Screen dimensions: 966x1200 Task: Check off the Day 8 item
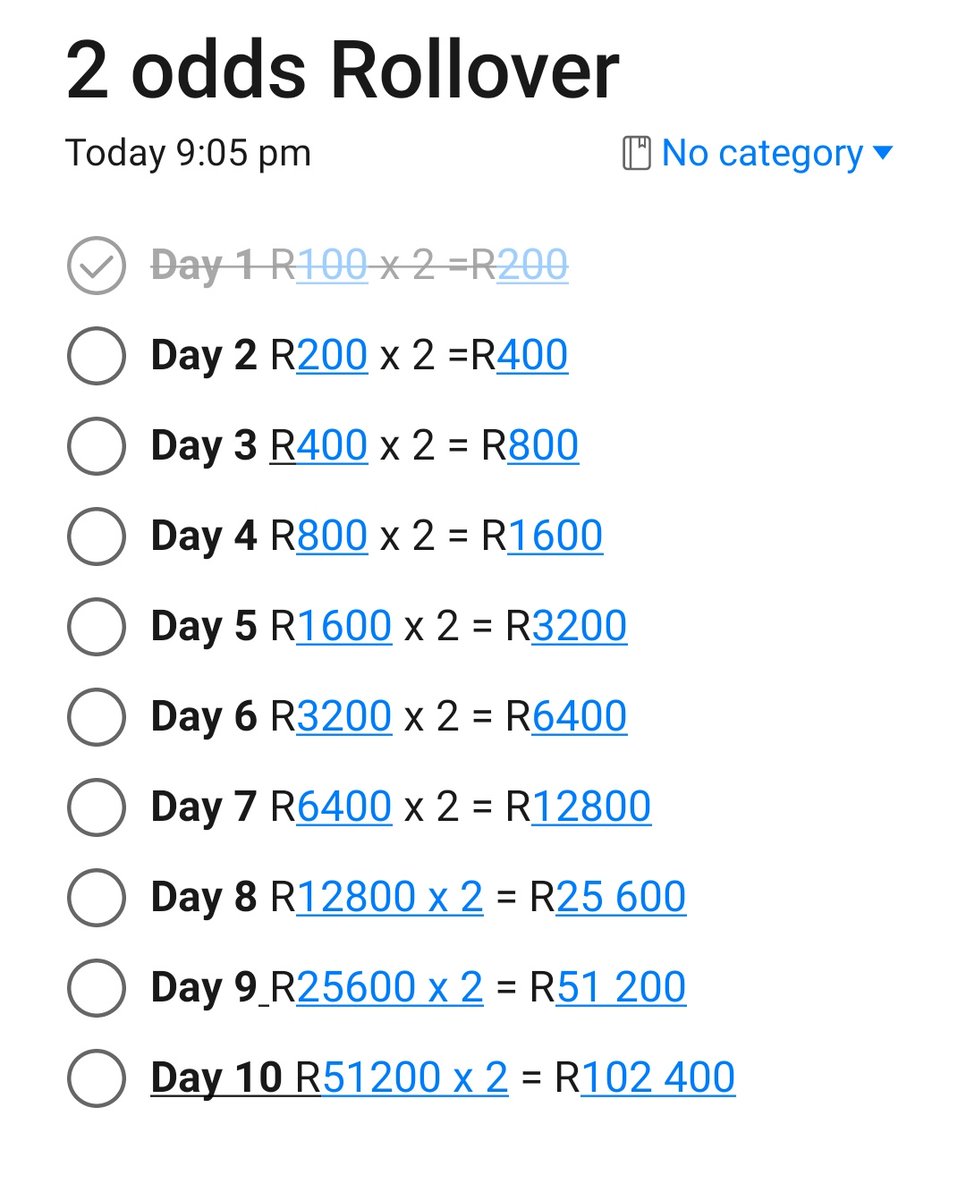[x=96, y=898]
